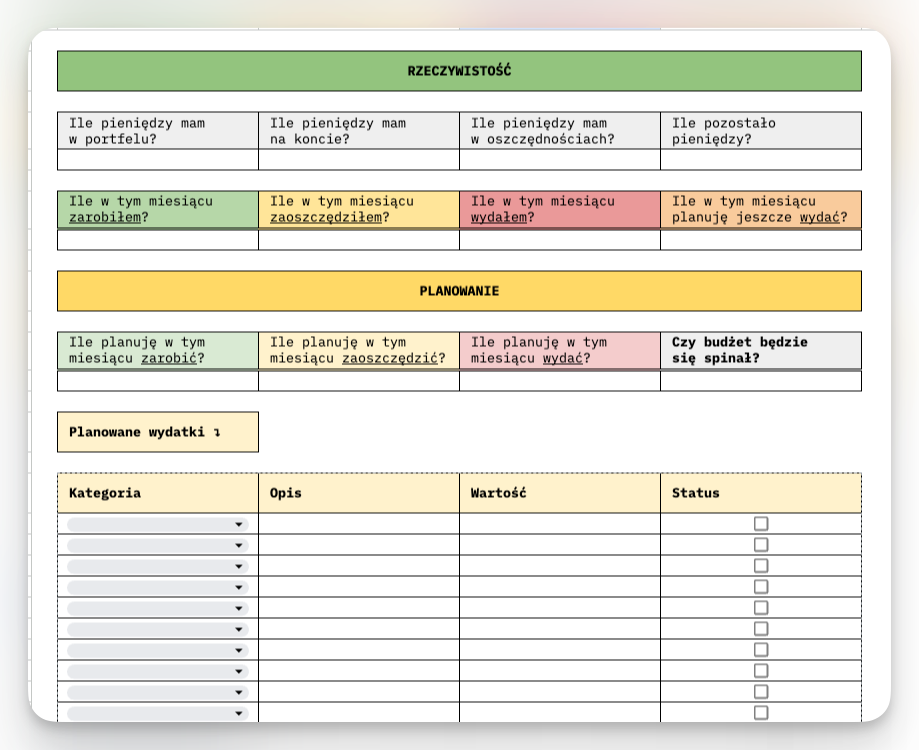Tick the Status checkbox in fourth expense row
This screenshot has height=750, width=919.
coord(761,587)
